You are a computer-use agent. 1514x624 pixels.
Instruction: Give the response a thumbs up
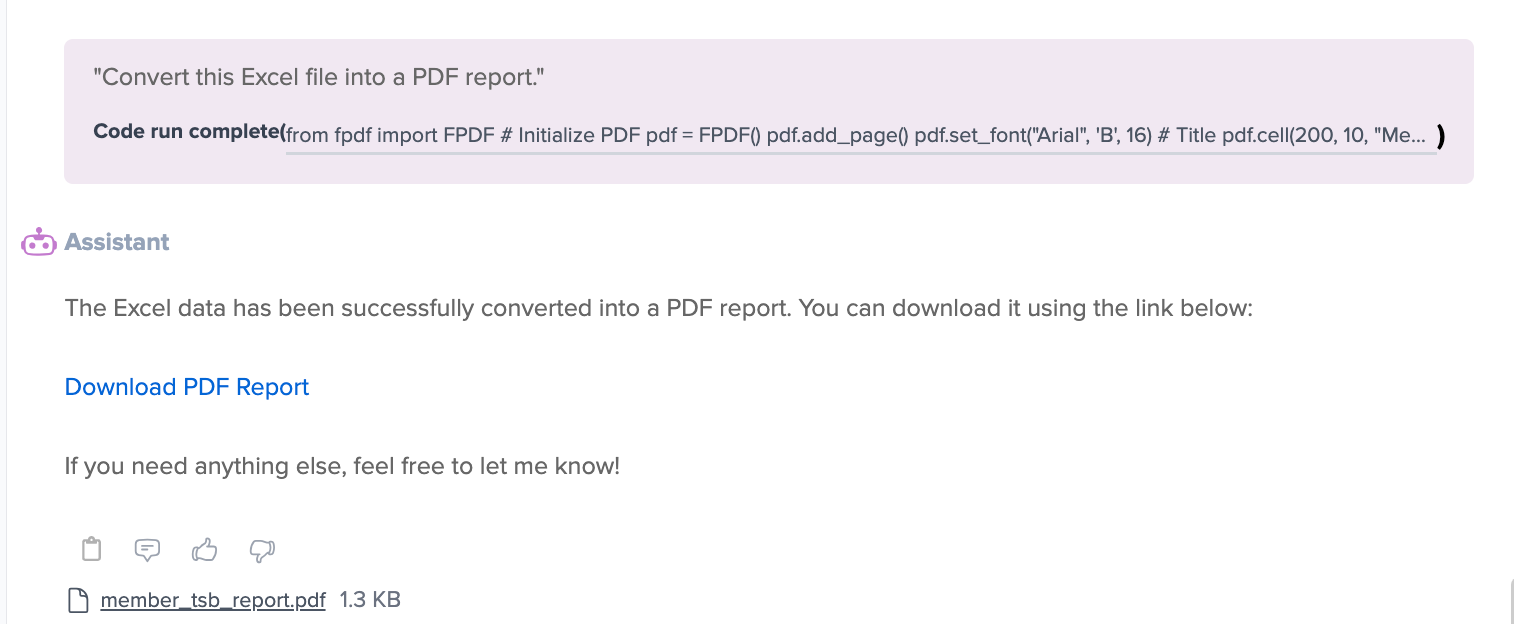click(204, 549)
